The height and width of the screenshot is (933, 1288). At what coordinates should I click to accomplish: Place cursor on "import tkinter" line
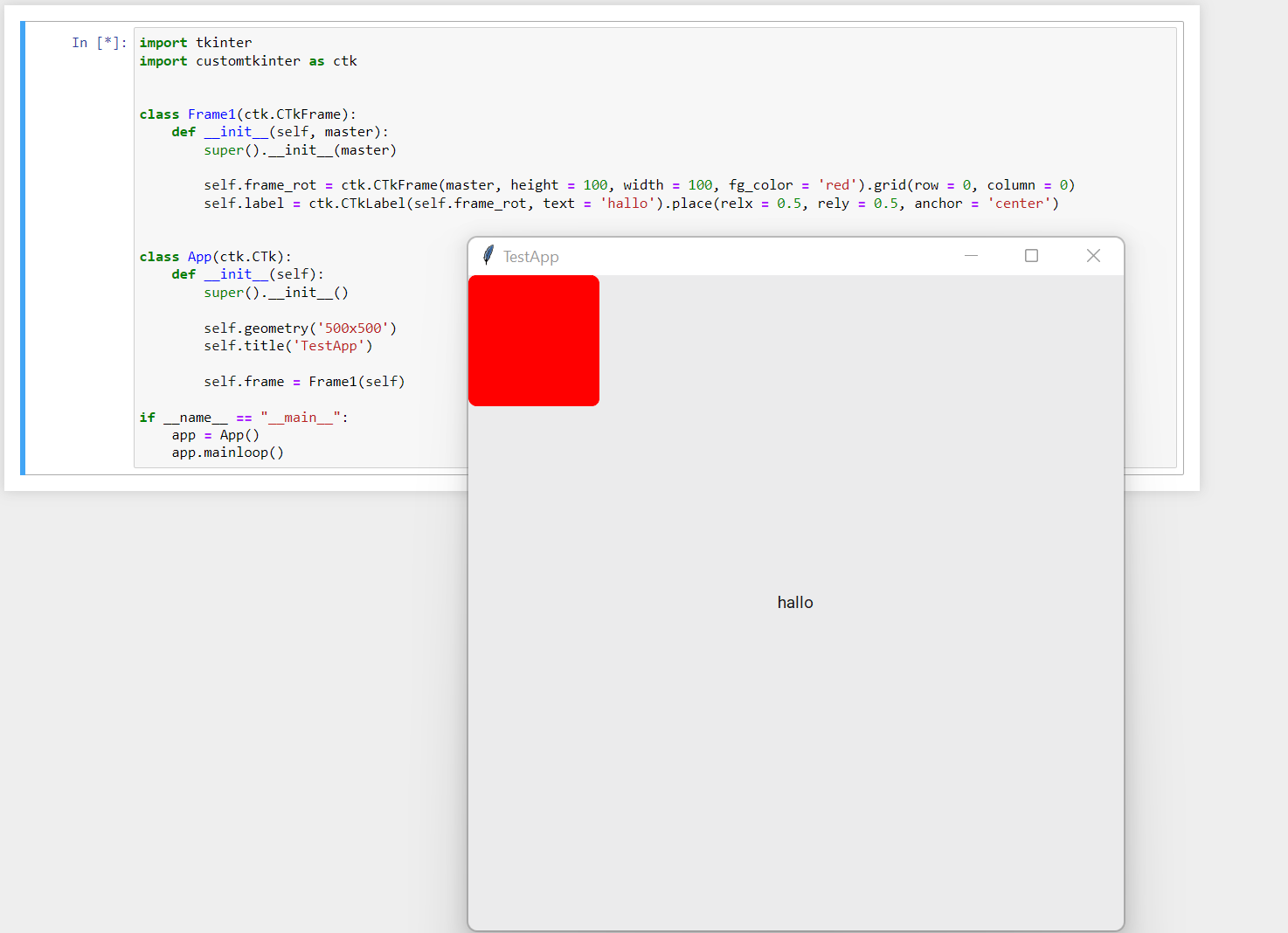tap(196, 43)
